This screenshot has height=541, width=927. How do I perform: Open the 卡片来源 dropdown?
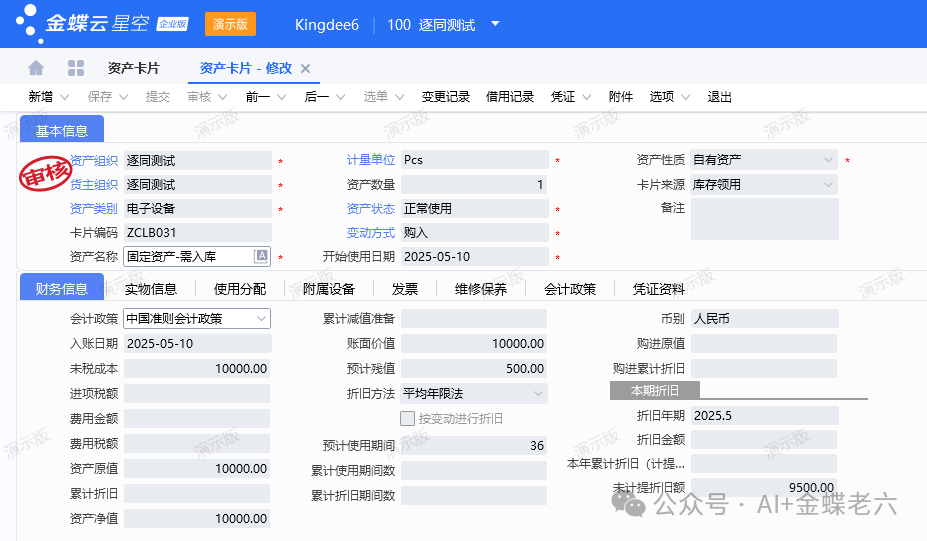(x=829, y=185)
